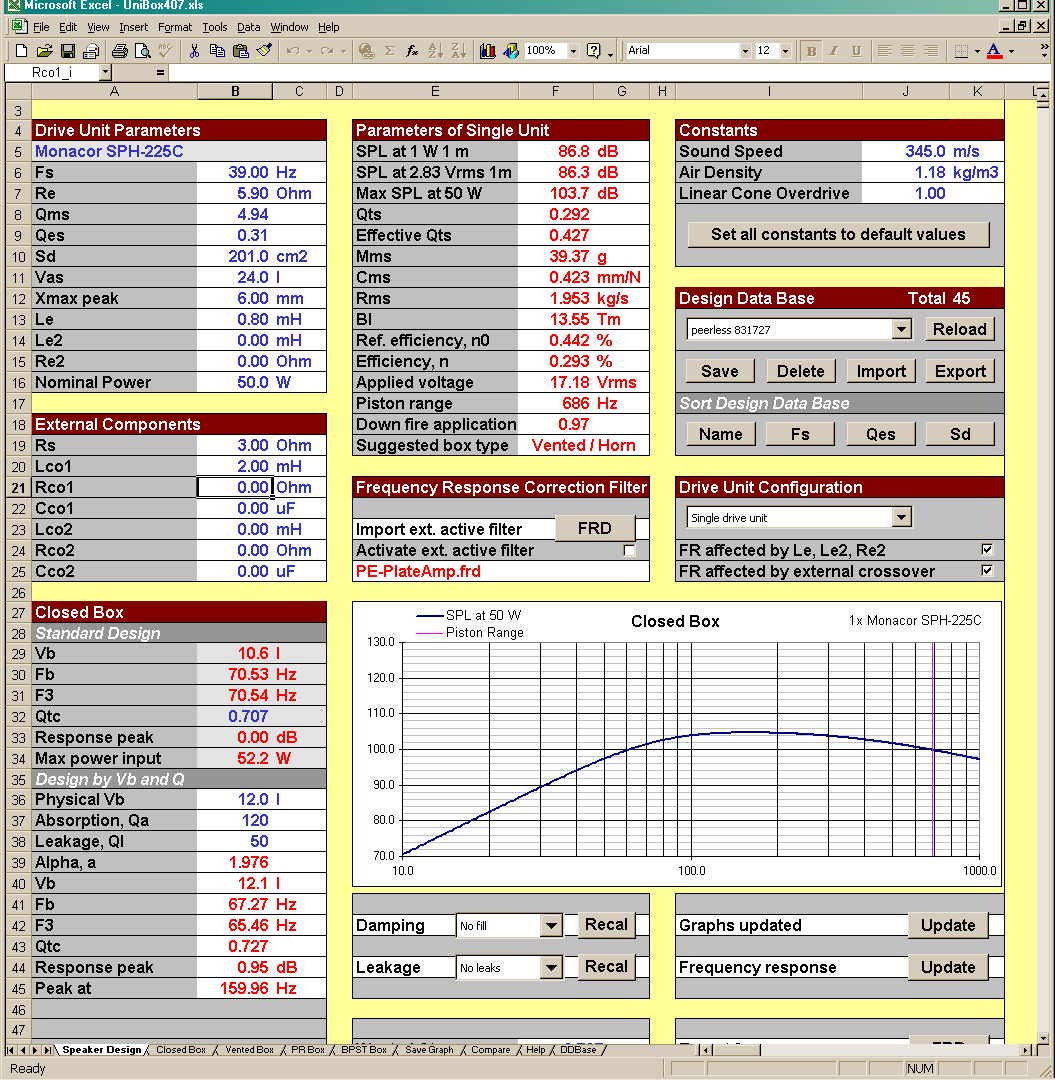Image resolution: width=1055 pixels, height=1080 pixels.
Task: Click the Office Assistant help icon
Action: point(593,51)
